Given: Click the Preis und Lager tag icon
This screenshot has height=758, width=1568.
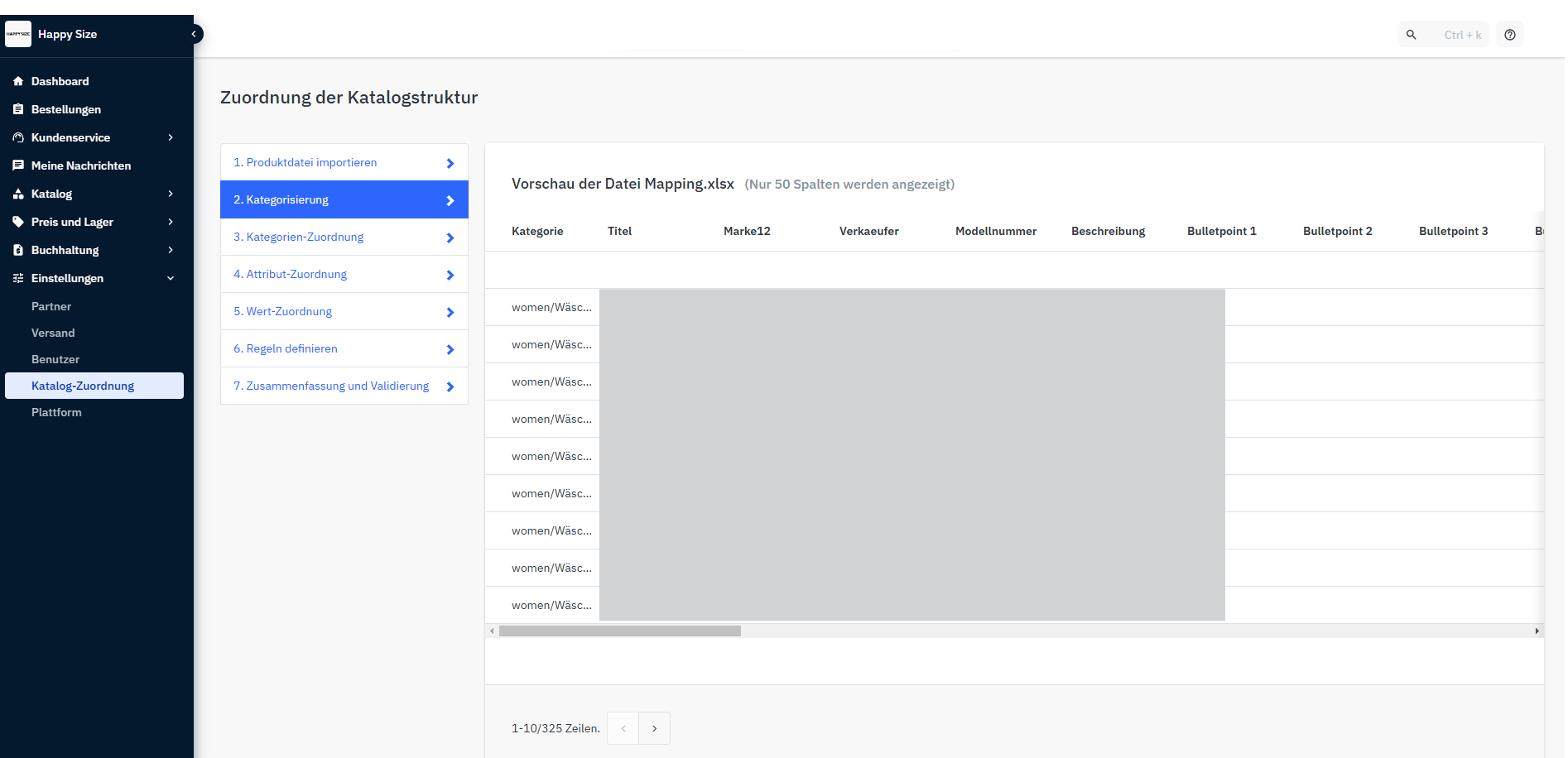Looking at the screenshot, I should [18, 222].
